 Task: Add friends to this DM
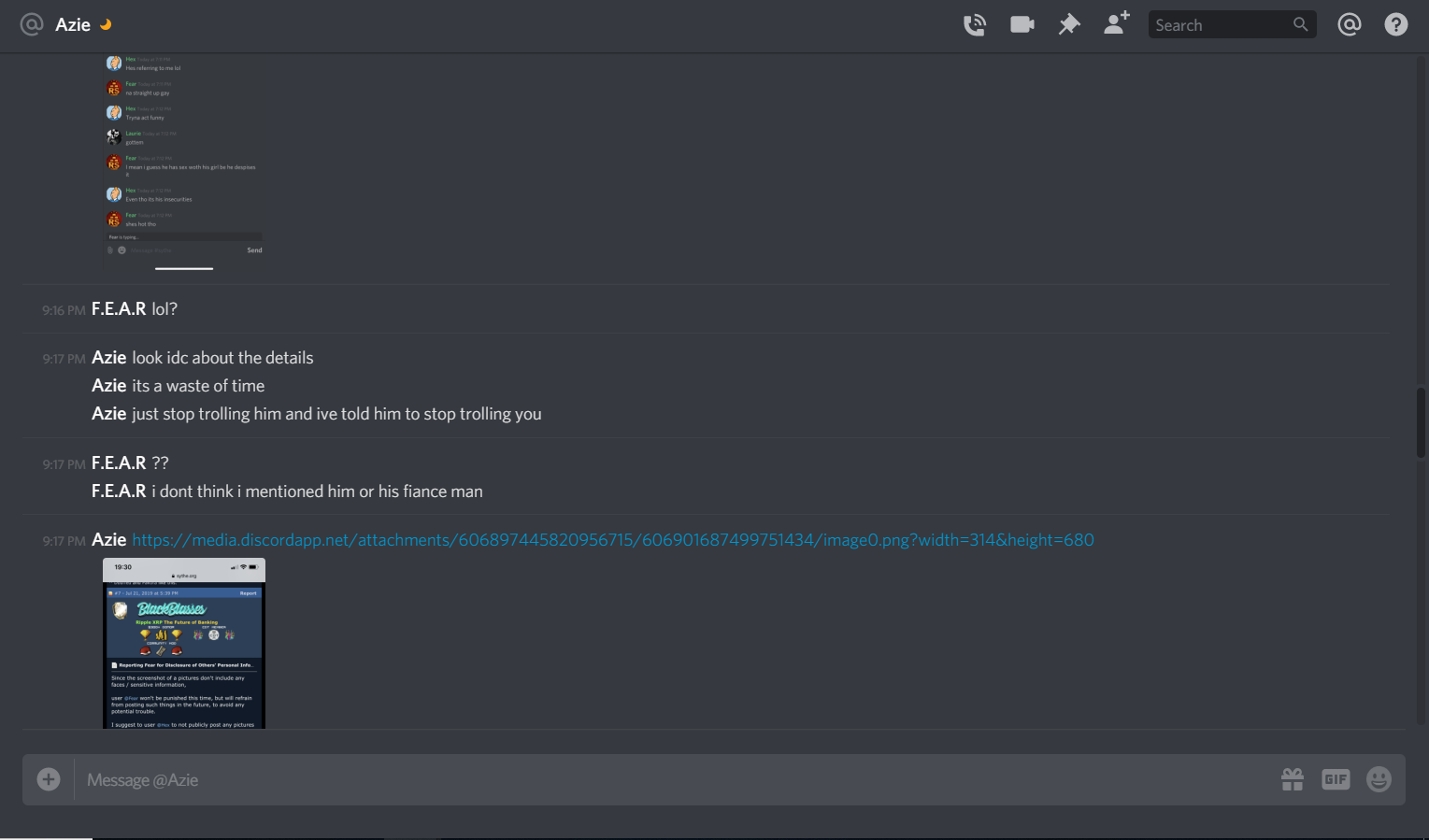[x=1117, y=23]
